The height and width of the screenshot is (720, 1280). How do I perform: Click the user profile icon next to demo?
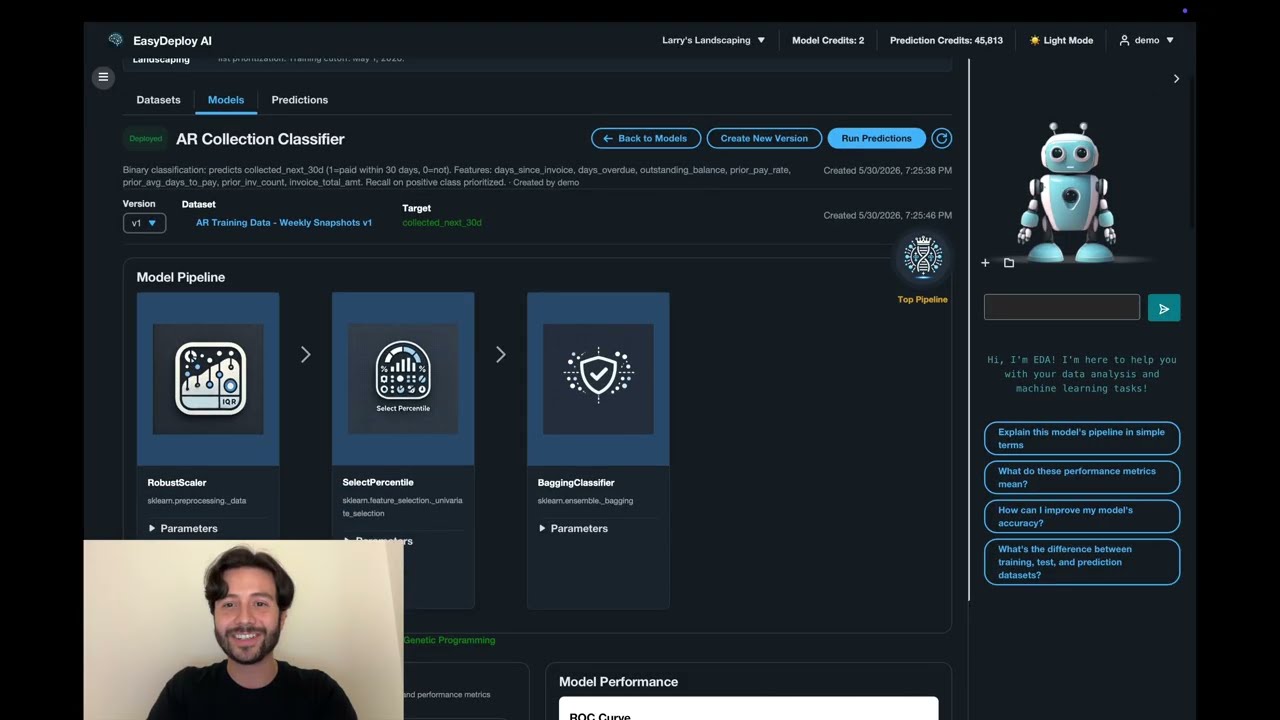[x=1124, y=40]
